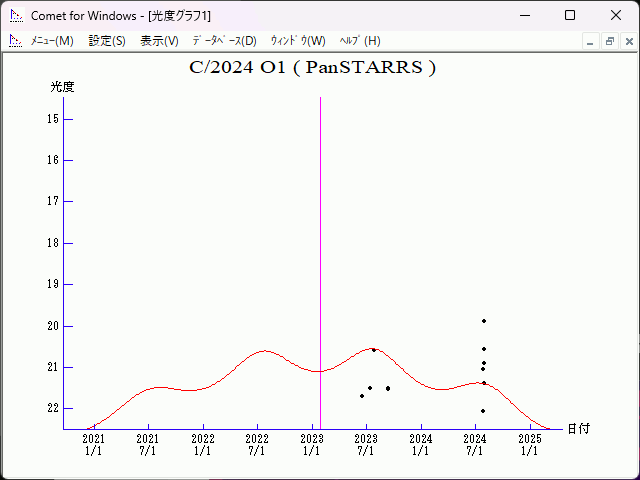Click the leftmost observation dot in 2023

click(362, 396)
